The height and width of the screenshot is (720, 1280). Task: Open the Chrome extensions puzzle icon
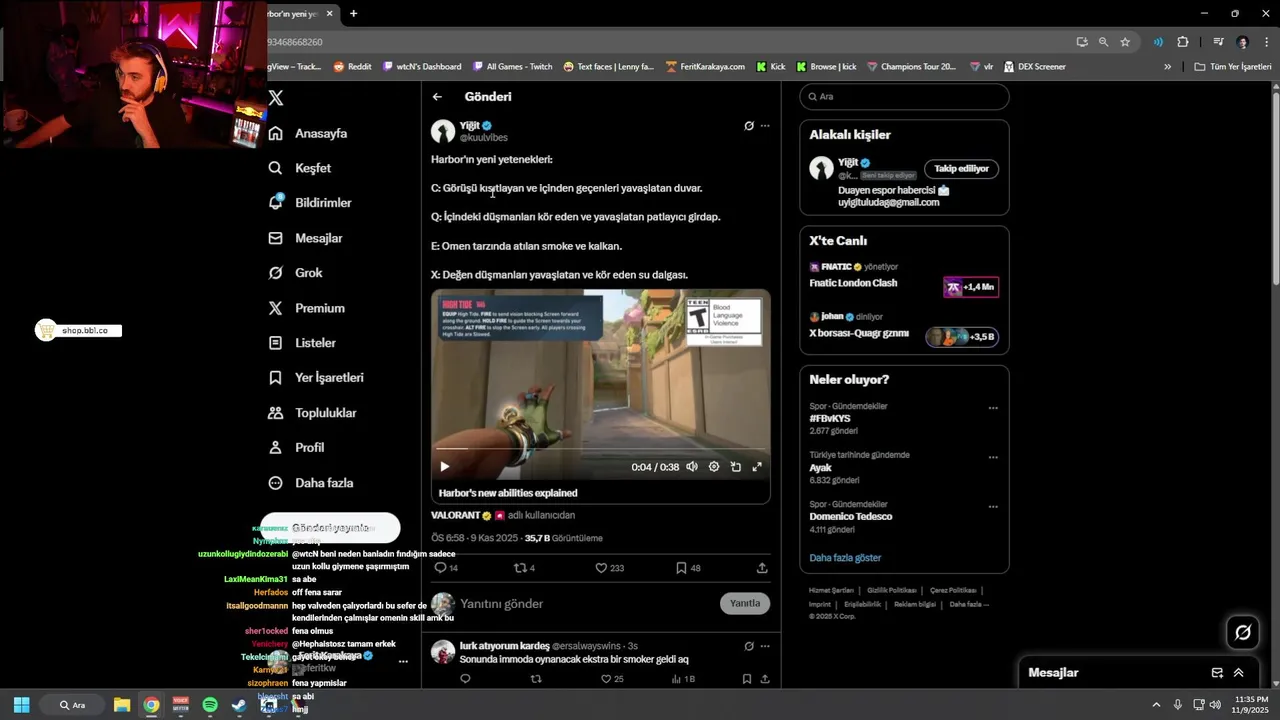coord(1183,42)
